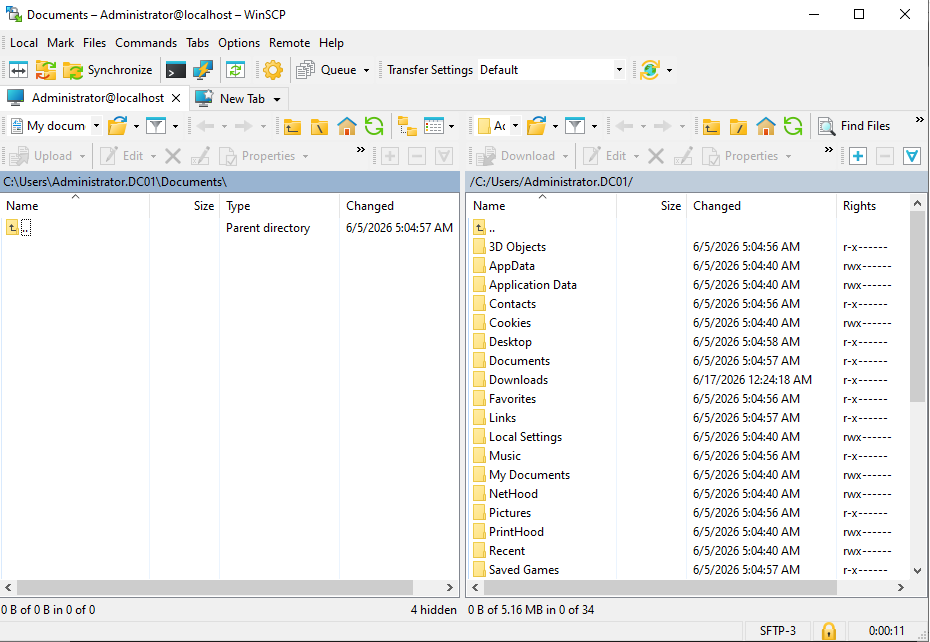930x642 pixels.
Task: Select the local parent directory row
Action: (x=230, y=228)
